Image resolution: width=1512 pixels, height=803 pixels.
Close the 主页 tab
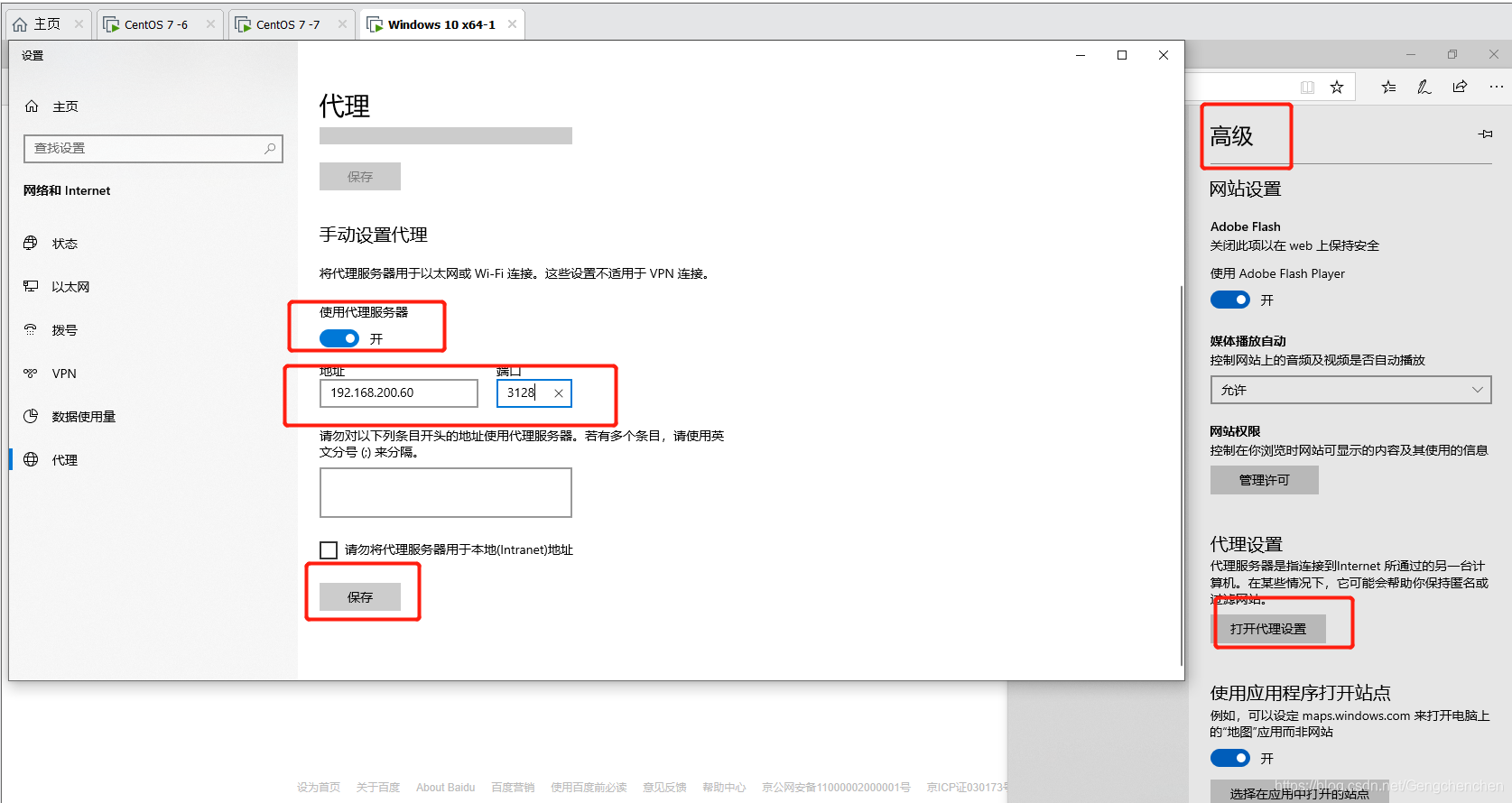coord(79,24)
